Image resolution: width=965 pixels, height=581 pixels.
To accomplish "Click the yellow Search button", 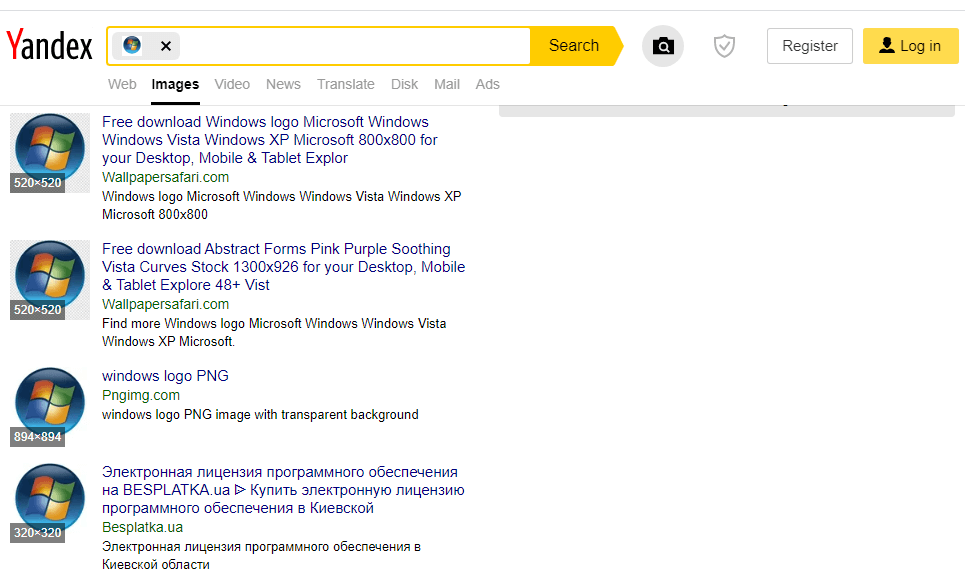I will (574, 46).
